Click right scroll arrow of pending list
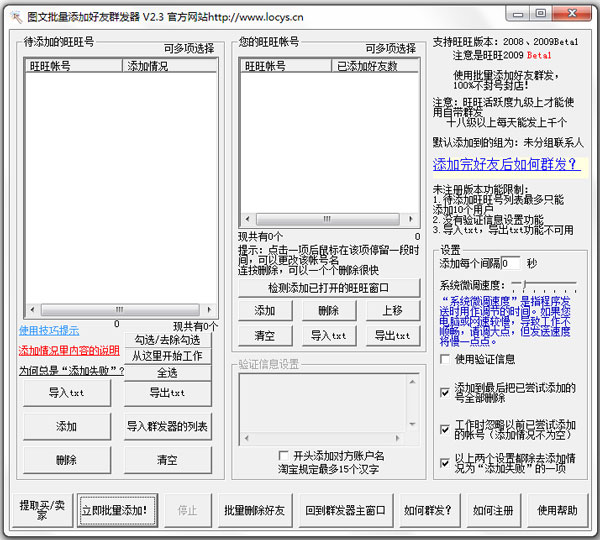Screen dimensions: 600x540 [209, 309]
